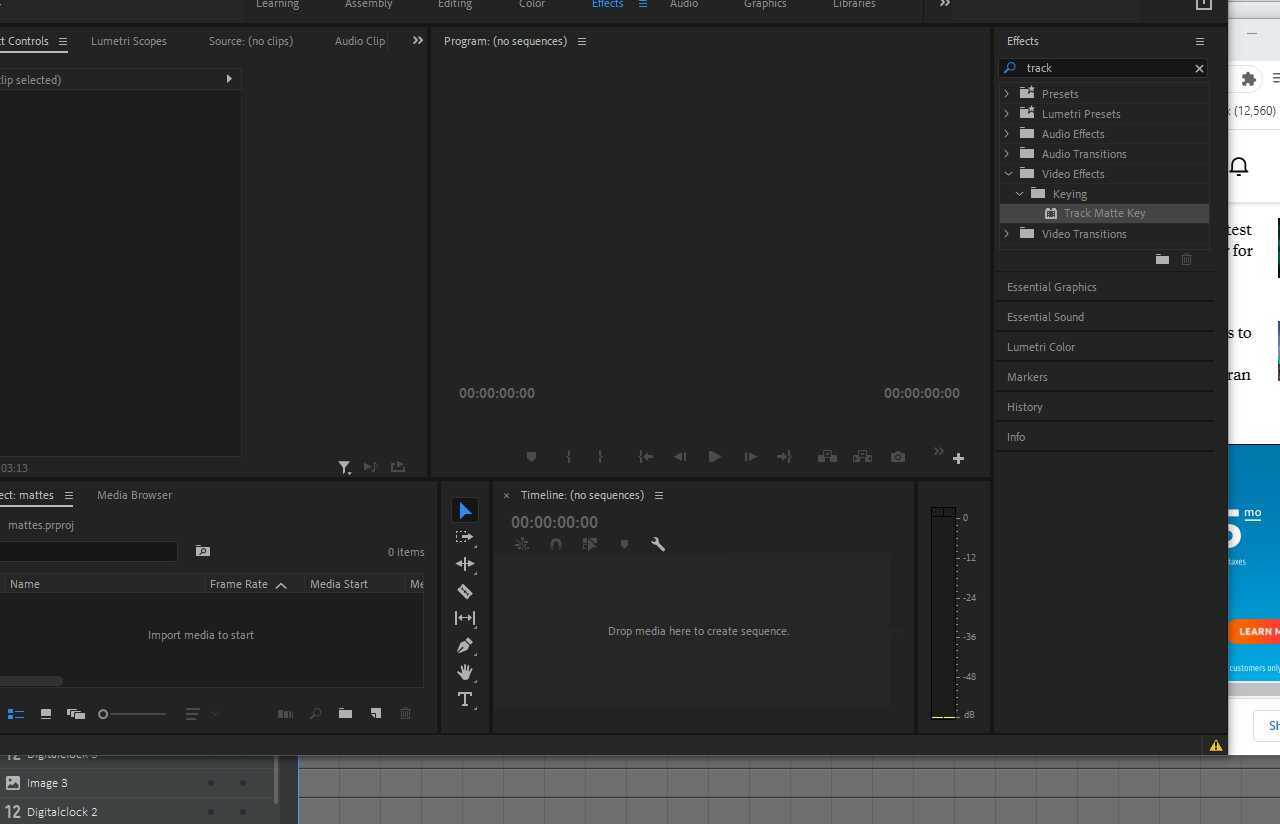1280x824 pixels.
Task: Switch project panel to list view
Action: [16, 714]
